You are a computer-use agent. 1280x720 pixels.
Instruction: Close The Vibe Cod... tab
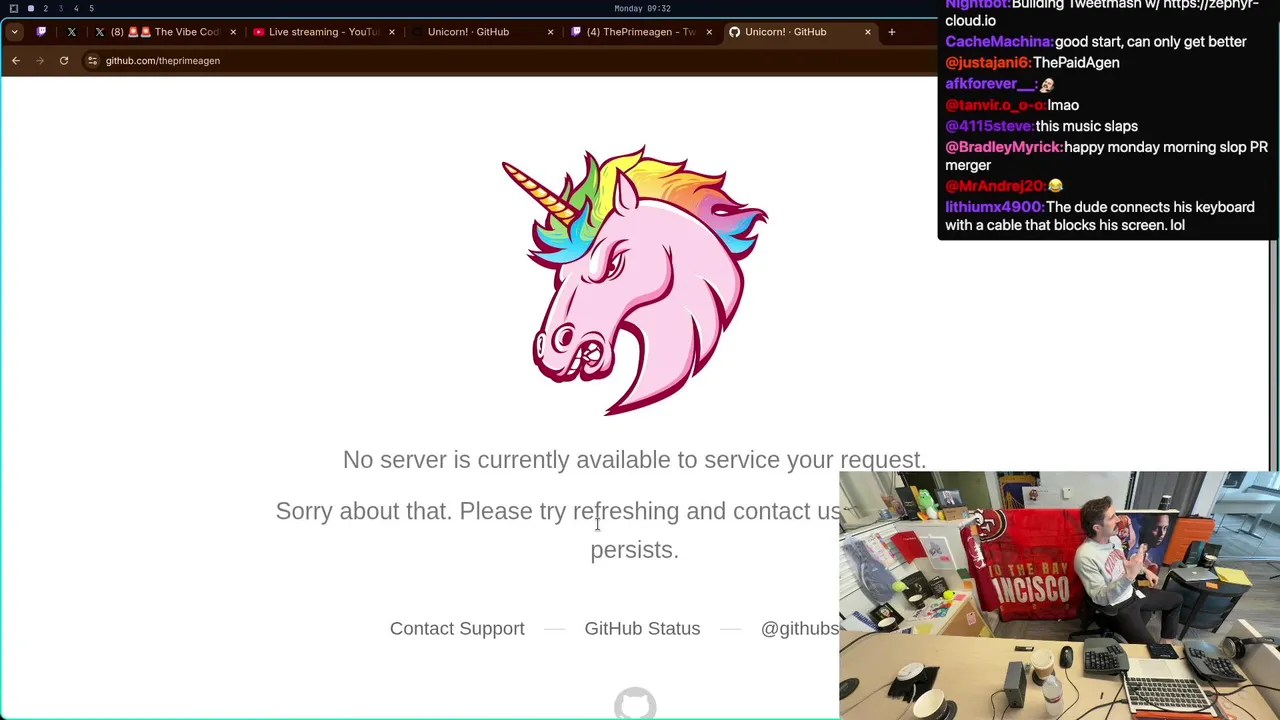click(233, 32)
